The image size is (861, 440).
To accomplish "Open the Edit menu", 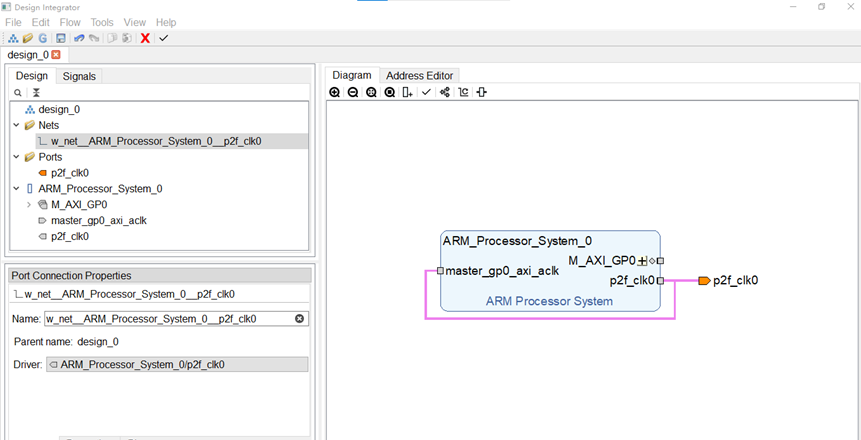I will (x=41, y=23).
